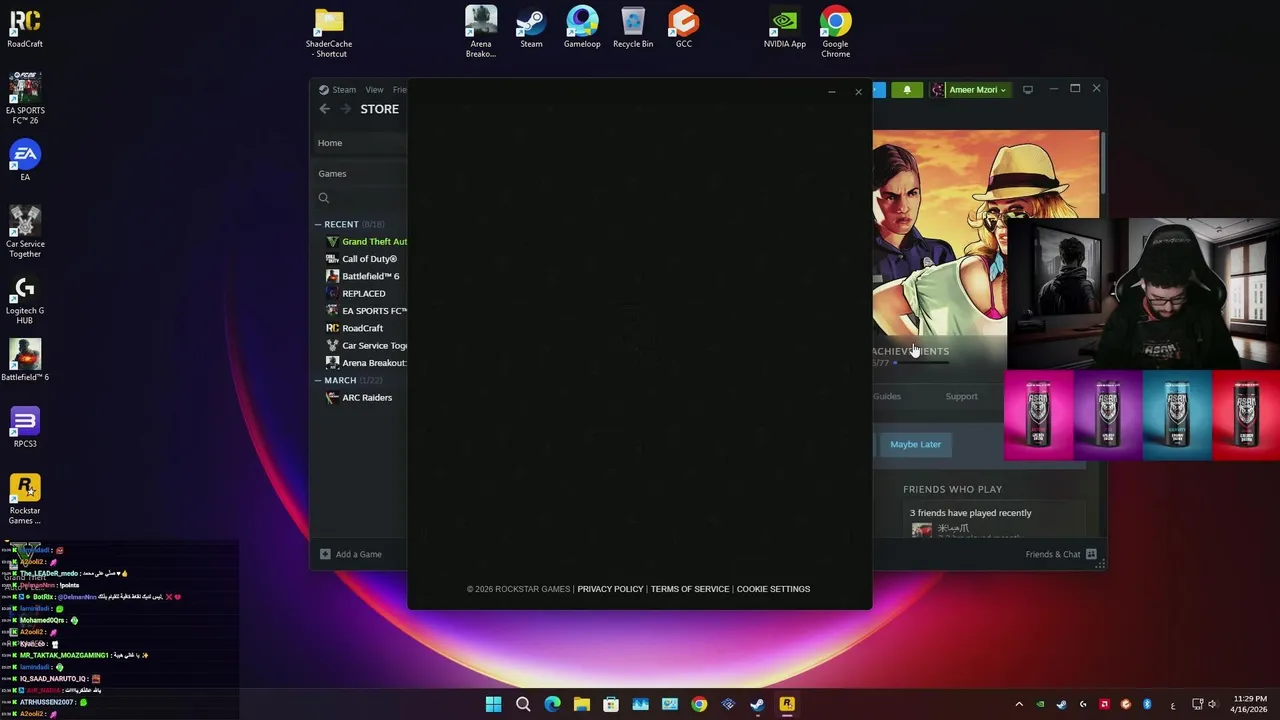Select STORE tab in Steam
This screenshot has height=720, width=1280.
point(379,109)
